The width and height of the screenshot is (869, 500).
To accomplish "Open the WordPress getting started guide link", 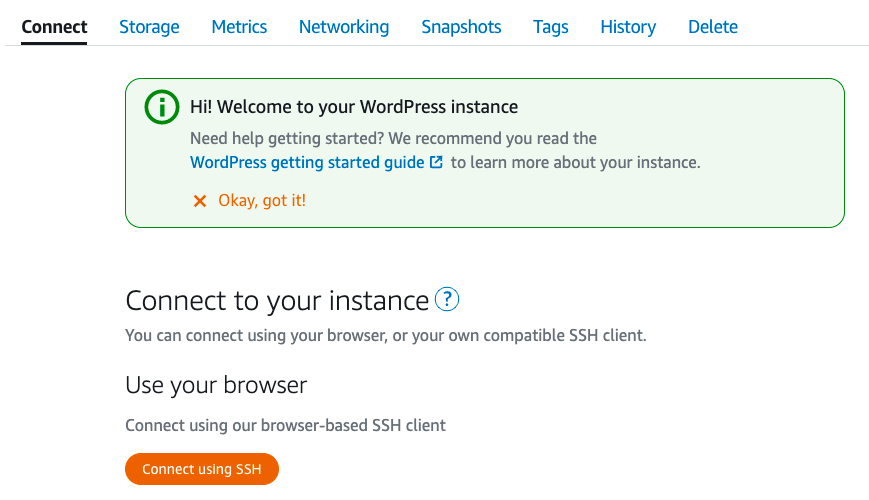I will pos(307,162).
